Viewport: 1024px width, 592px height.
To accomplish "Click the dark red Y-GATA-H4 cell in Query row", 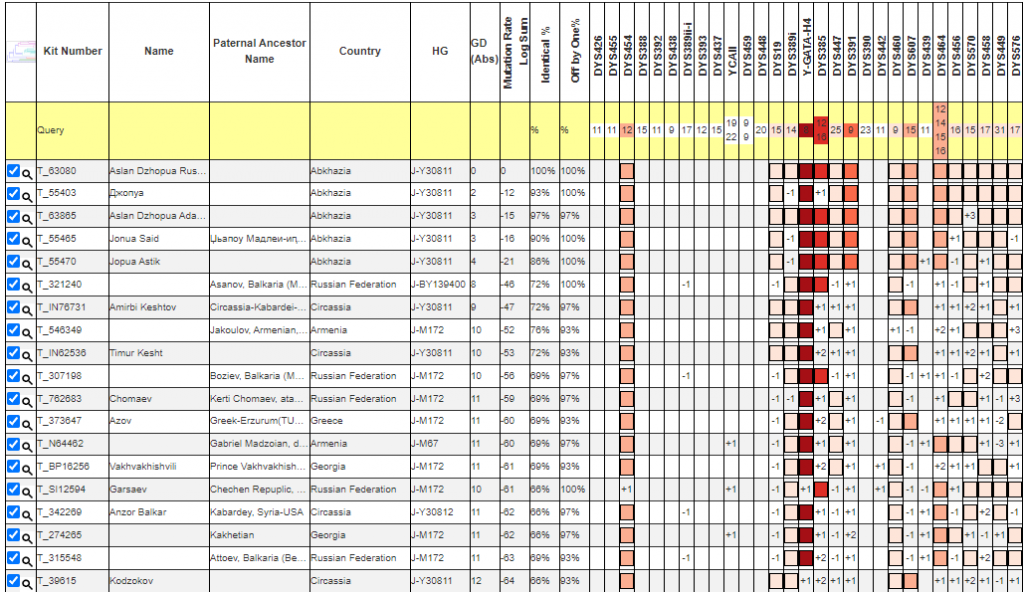I will [806, 130].
